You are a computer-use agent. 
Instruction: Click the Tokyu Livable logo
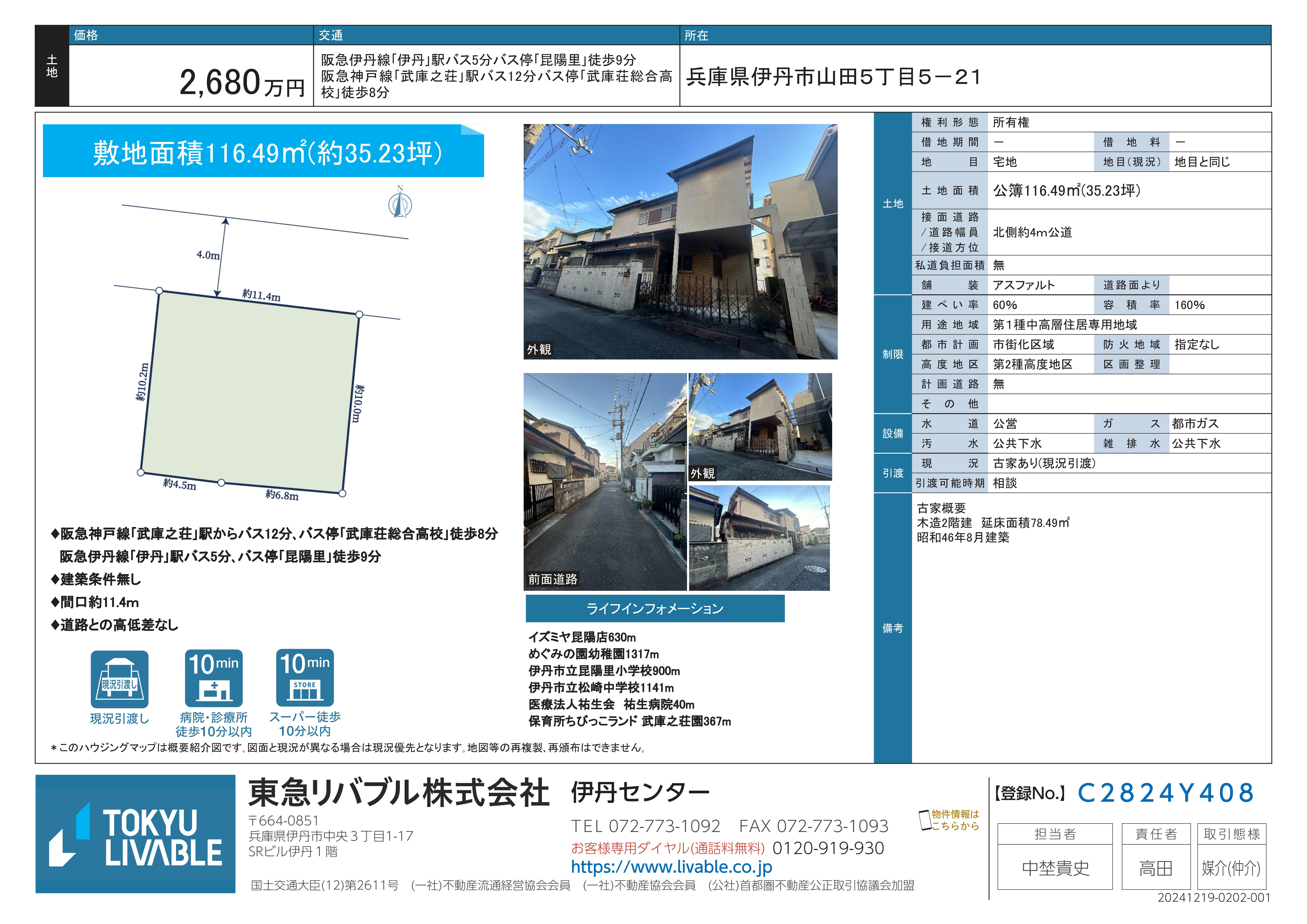[135, 834]
